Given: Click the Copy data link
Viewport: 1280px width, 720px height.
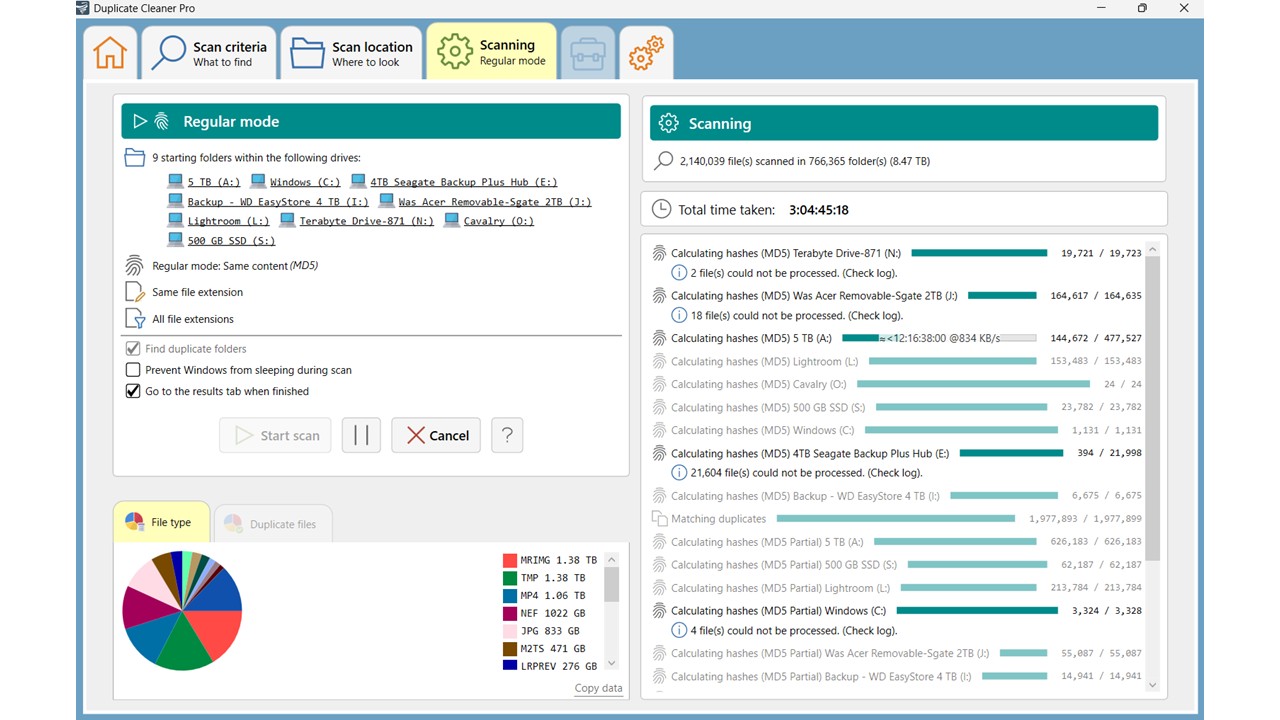Looking at the screenshot, I should click(598, 688).
